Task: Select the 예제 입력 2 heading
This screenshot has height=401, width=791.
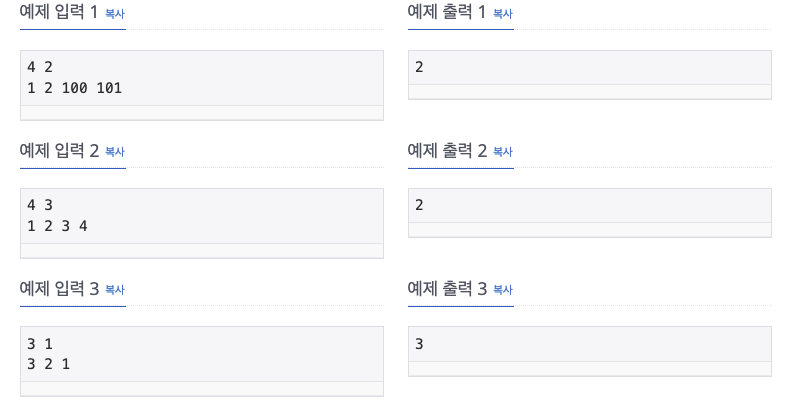Action: point(59,150)
